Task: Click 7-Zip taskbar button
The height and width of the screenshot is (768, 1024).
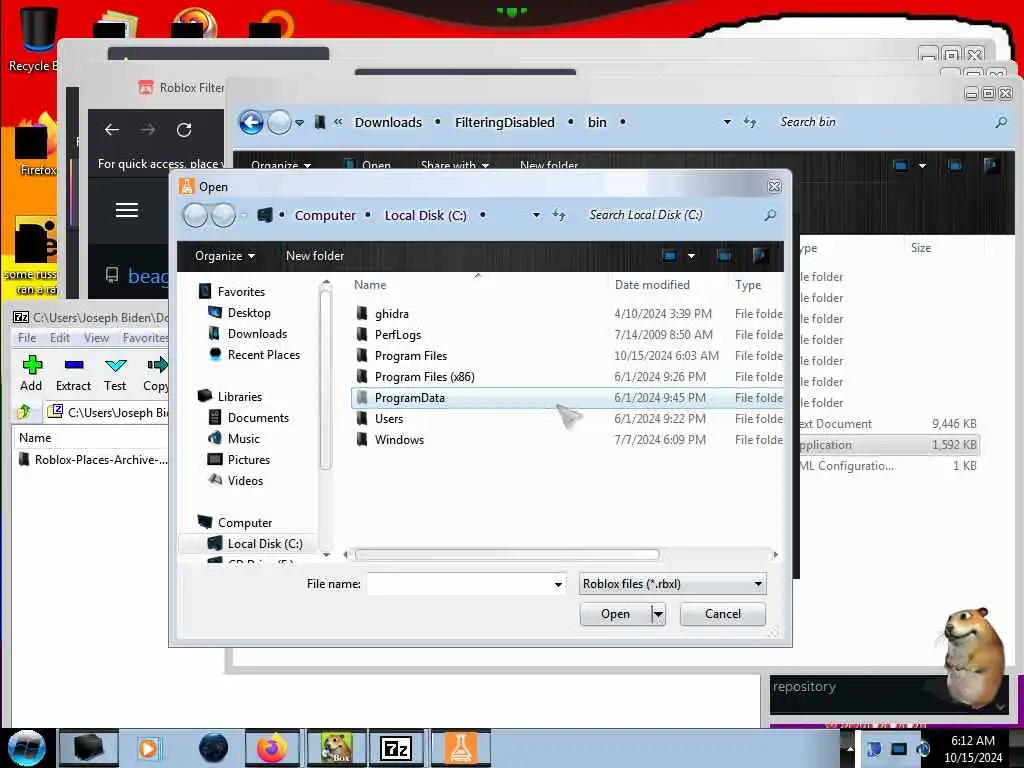Action: (396, 748)
